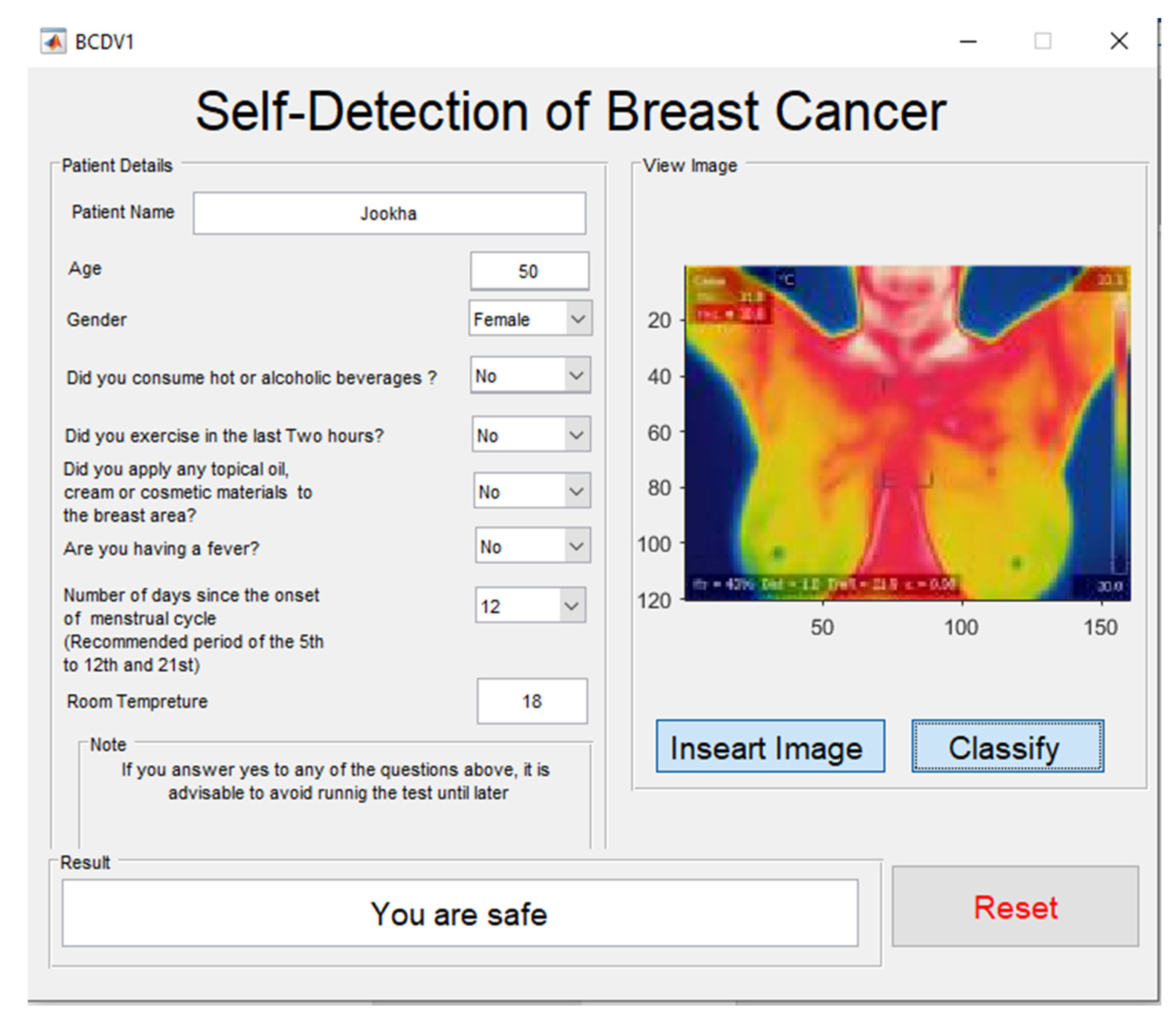Expand topical oil or cream dropdown
This screenshot has height=1026, width=1176.
[532, 491]
